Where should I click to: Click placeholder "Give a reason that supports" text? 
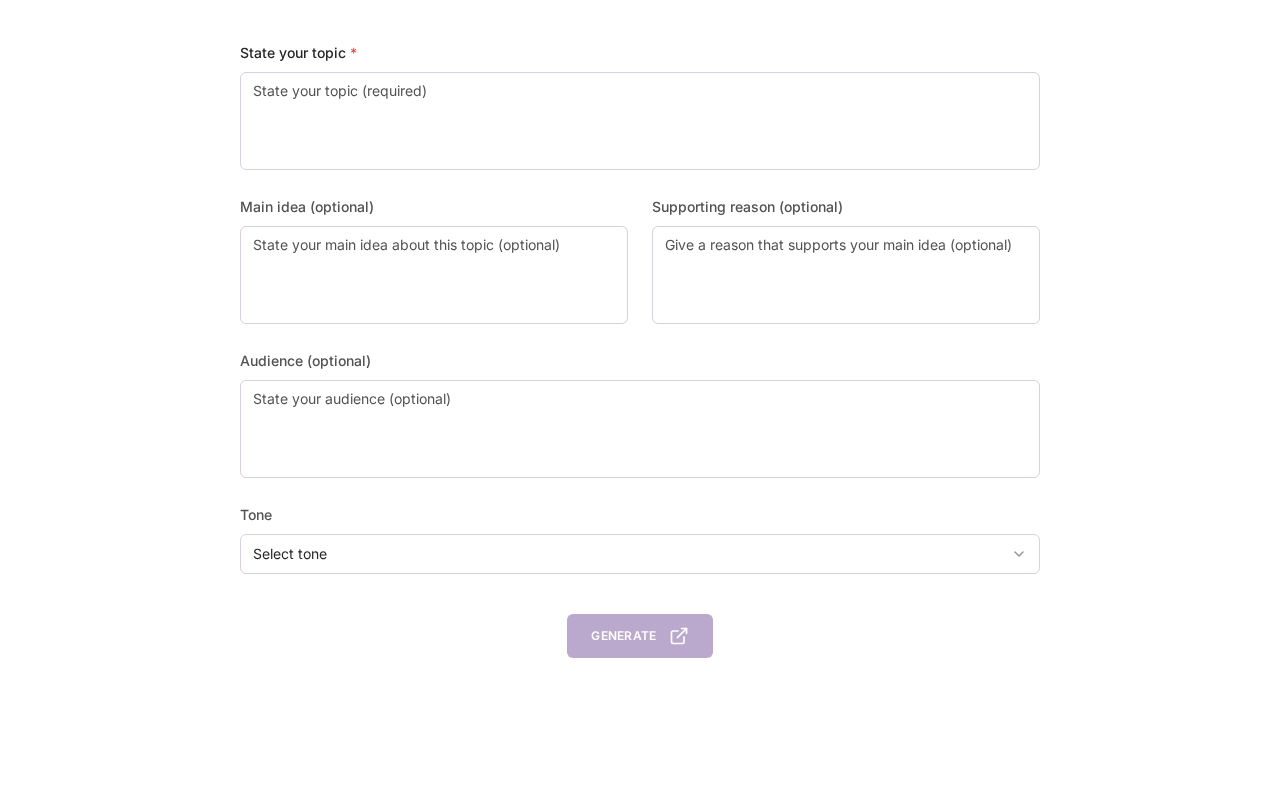[838, 245]
